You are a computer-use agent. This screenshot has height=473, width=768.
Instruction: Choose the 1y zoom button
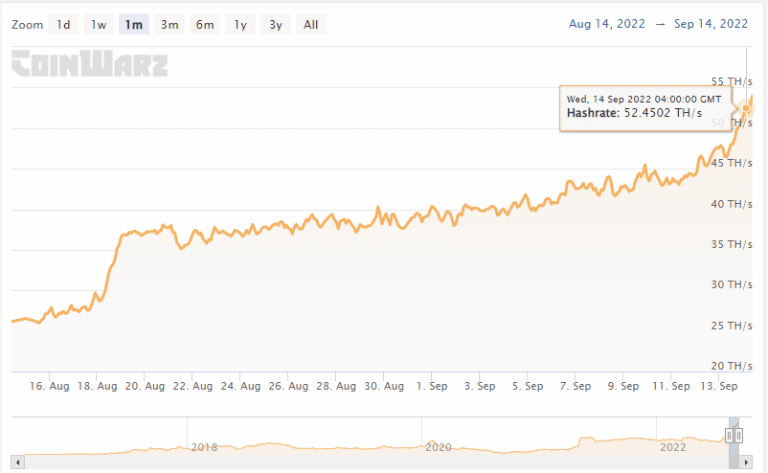[240, 24]
